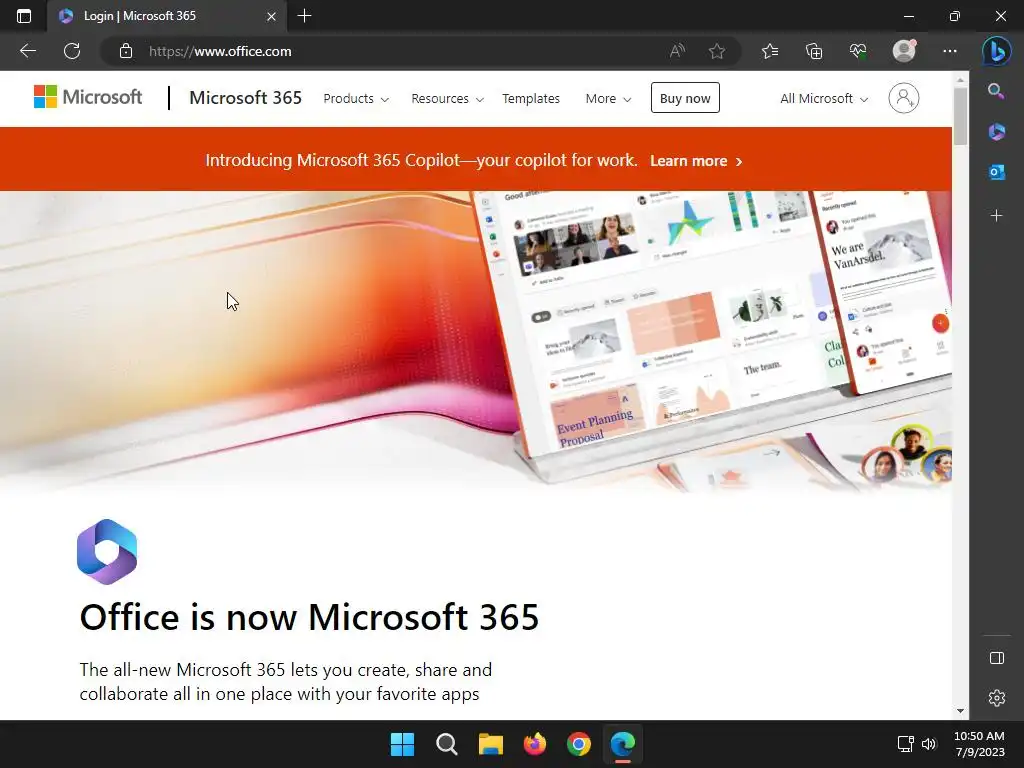Expand the All Microsoft dropdown
Viewport: 1024px width, 768px height.
[824, 99]
